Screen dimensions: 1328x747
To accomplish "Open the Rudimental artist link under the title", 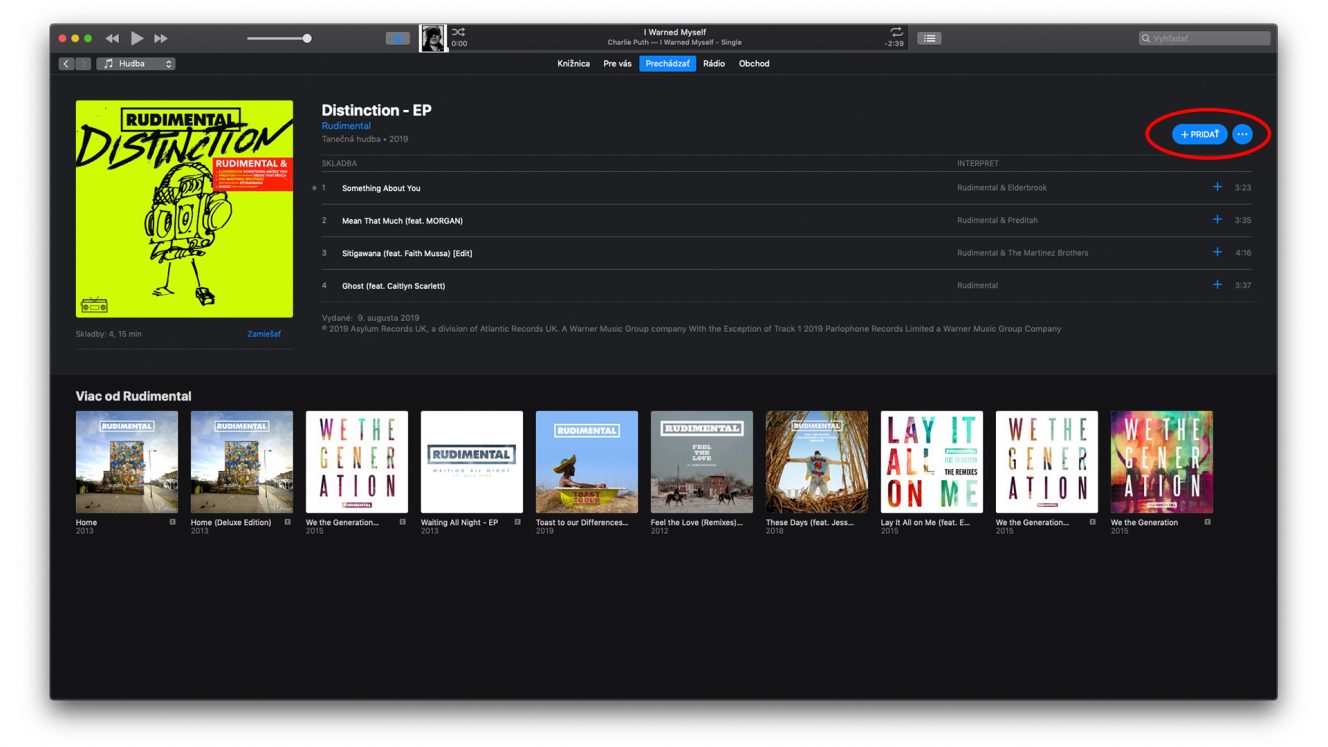I will (x=346, y=126).
